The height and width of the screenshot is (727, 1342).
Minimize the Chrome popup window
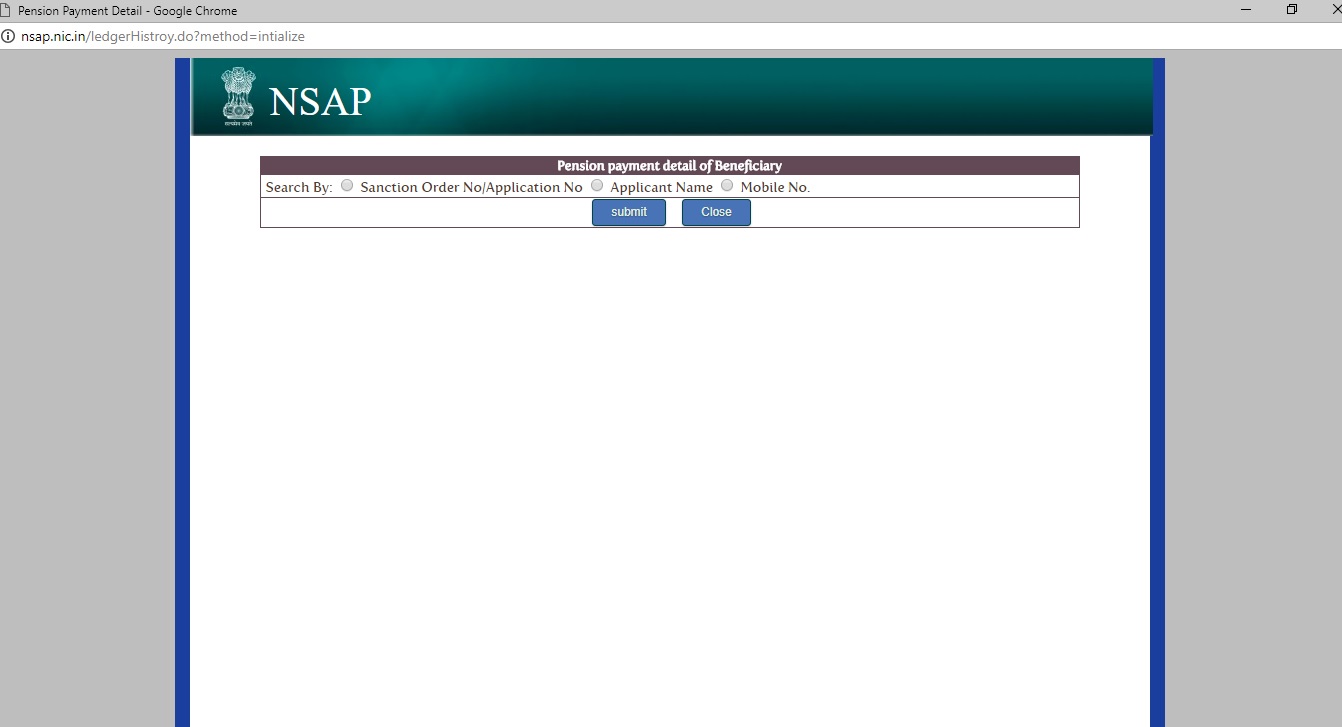click(1245, 10)
